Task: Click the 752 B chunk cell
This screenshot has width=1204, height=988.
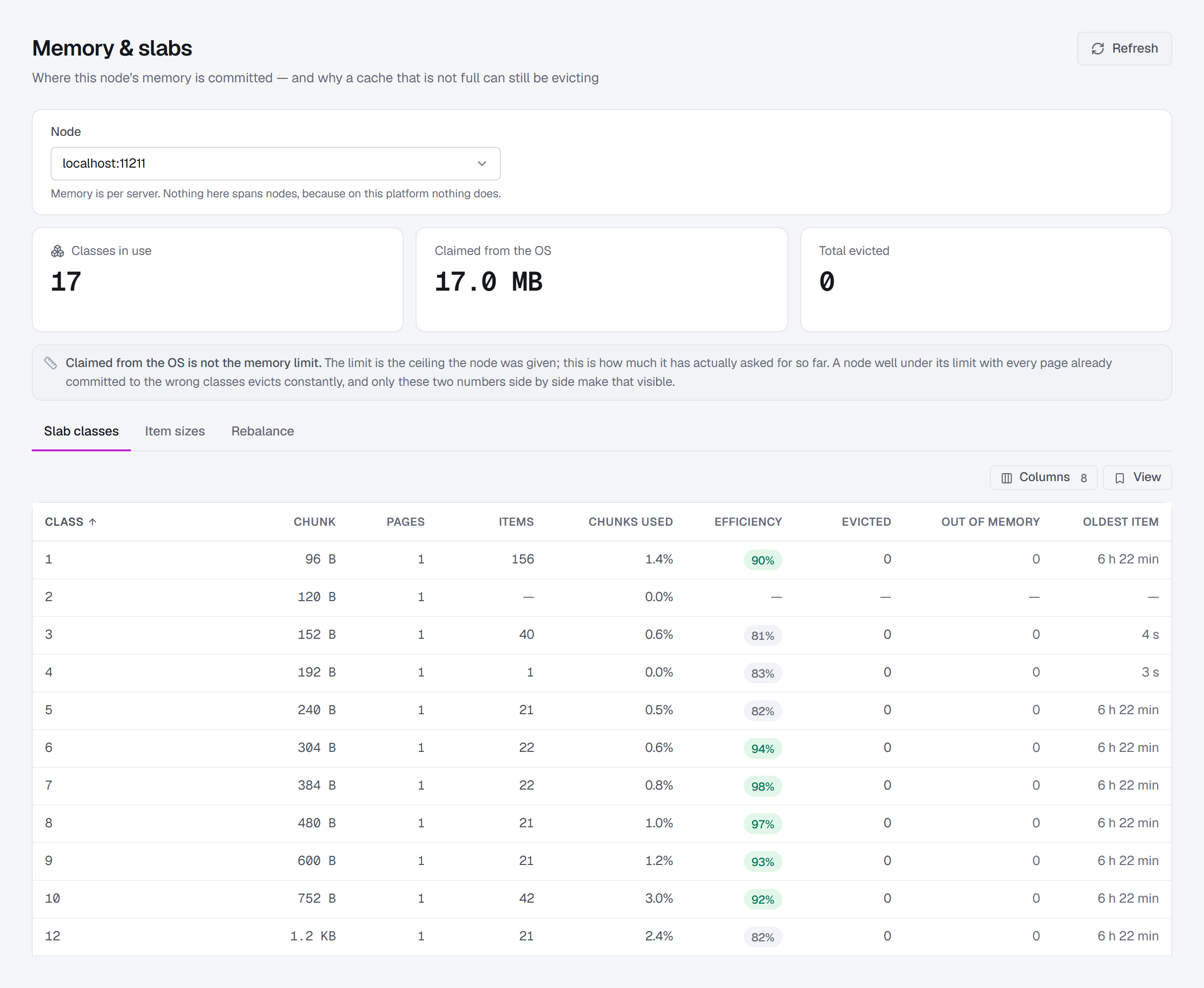Action: pyautogui.click(x=316, y=898)
